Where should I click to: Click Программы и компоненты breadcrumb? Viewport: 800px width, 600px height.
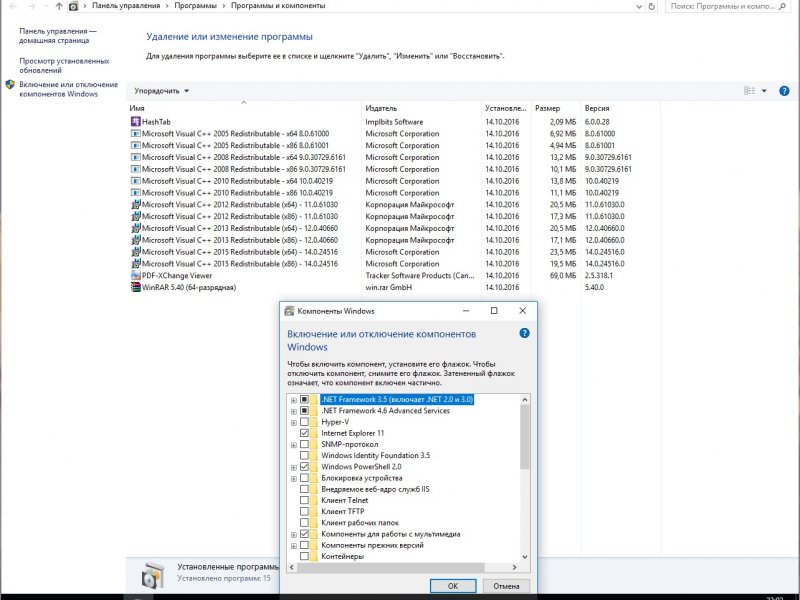tap(278, 6)
